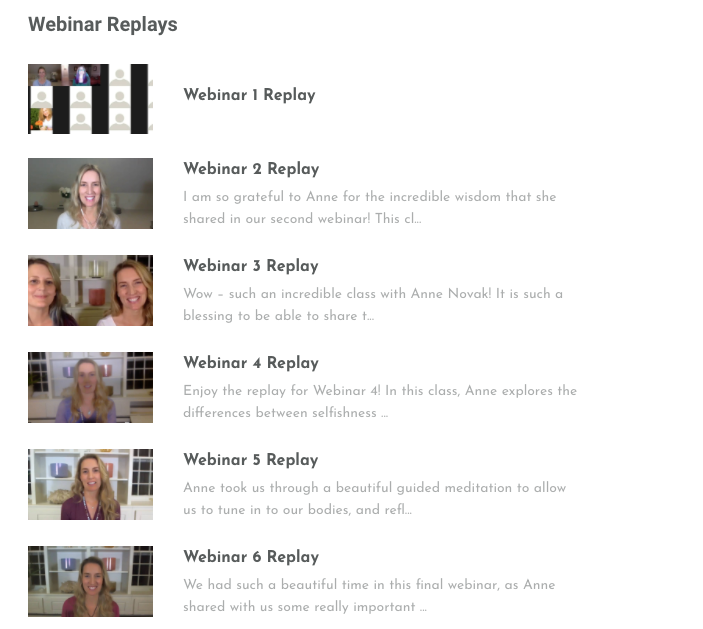This screenshot has height=629, width=703.
Task: Click the 'Webinar Replays' section heading
Action: tap(103, 24)
